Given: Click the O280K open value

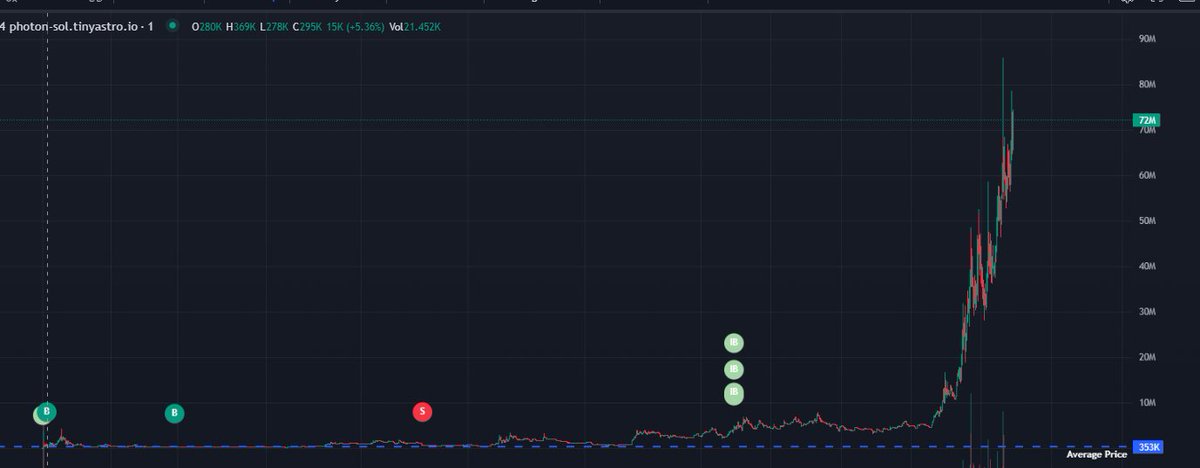Looking at the screenshot, I should pos(207,27).
